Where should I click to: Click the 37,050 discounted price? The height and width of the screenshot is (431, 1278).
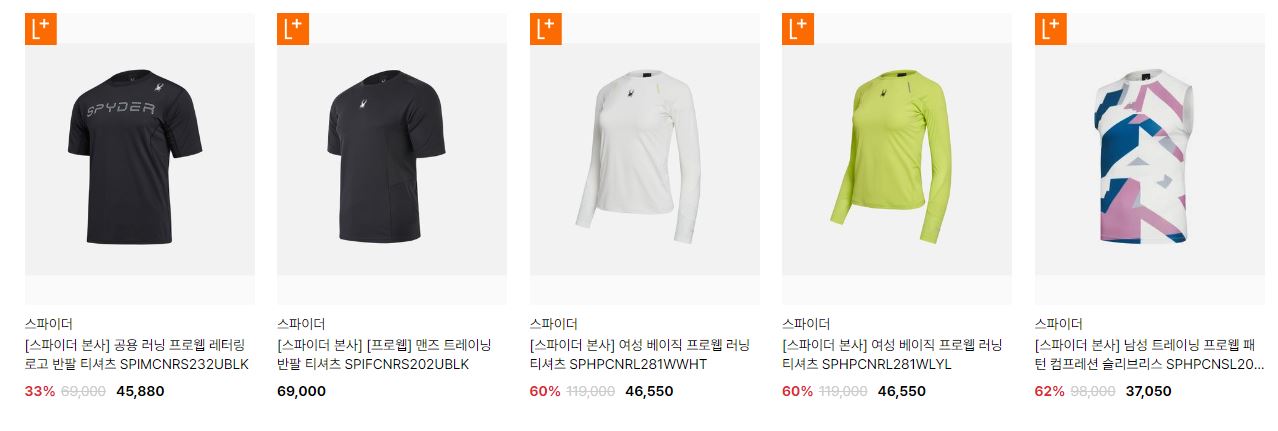point(1148,392)
